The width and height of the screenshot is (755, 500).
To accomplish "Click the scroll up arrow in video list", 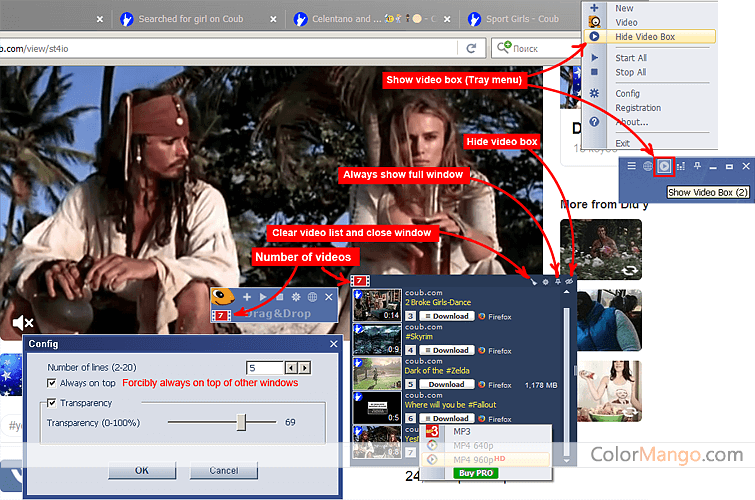I will [567, 292].
